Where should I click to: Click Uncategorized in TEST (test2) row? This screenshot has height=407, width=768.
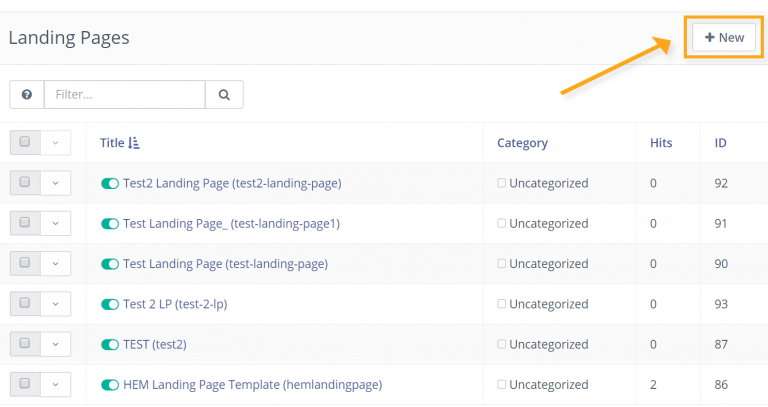[x=549, y=344]
